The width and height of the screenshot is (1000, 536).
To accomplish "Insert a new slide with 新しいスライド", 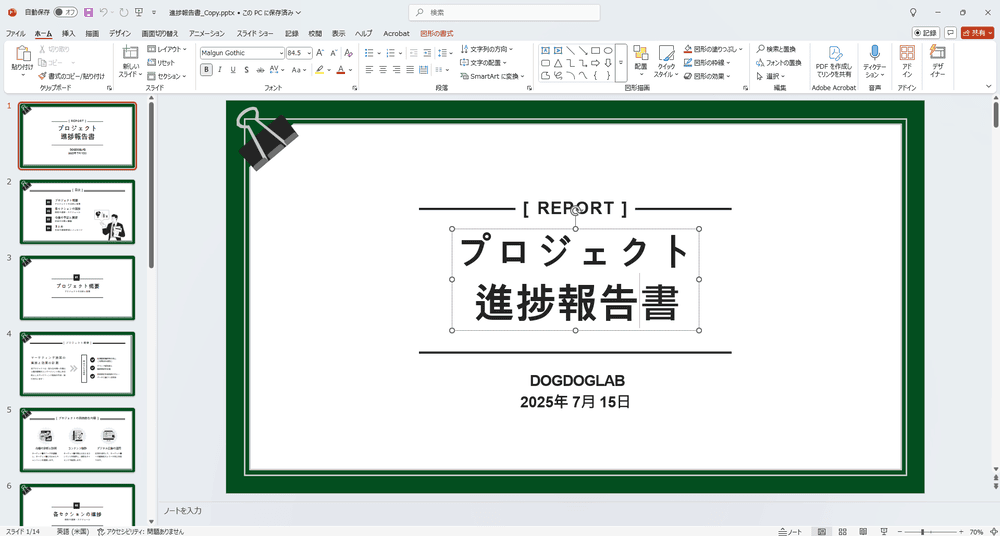I will tap(130, 62).
